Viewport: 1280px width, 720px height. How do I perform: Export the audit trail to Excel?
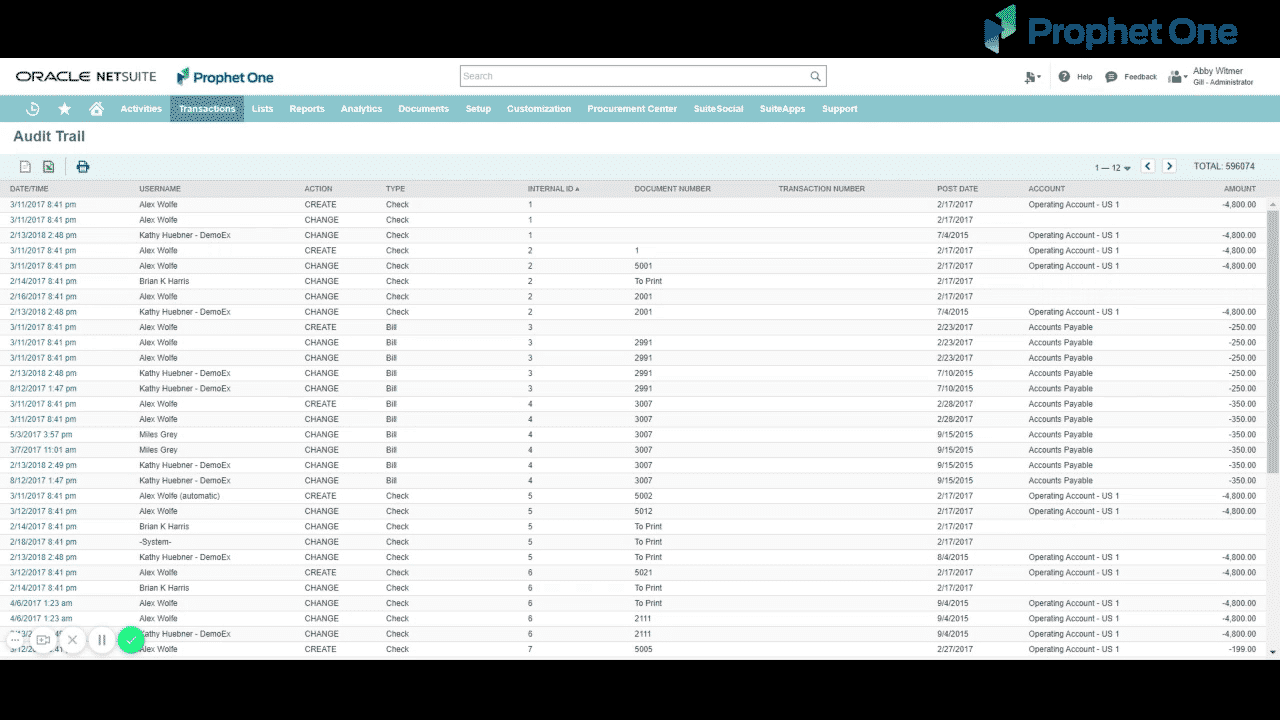pos(47,166)
